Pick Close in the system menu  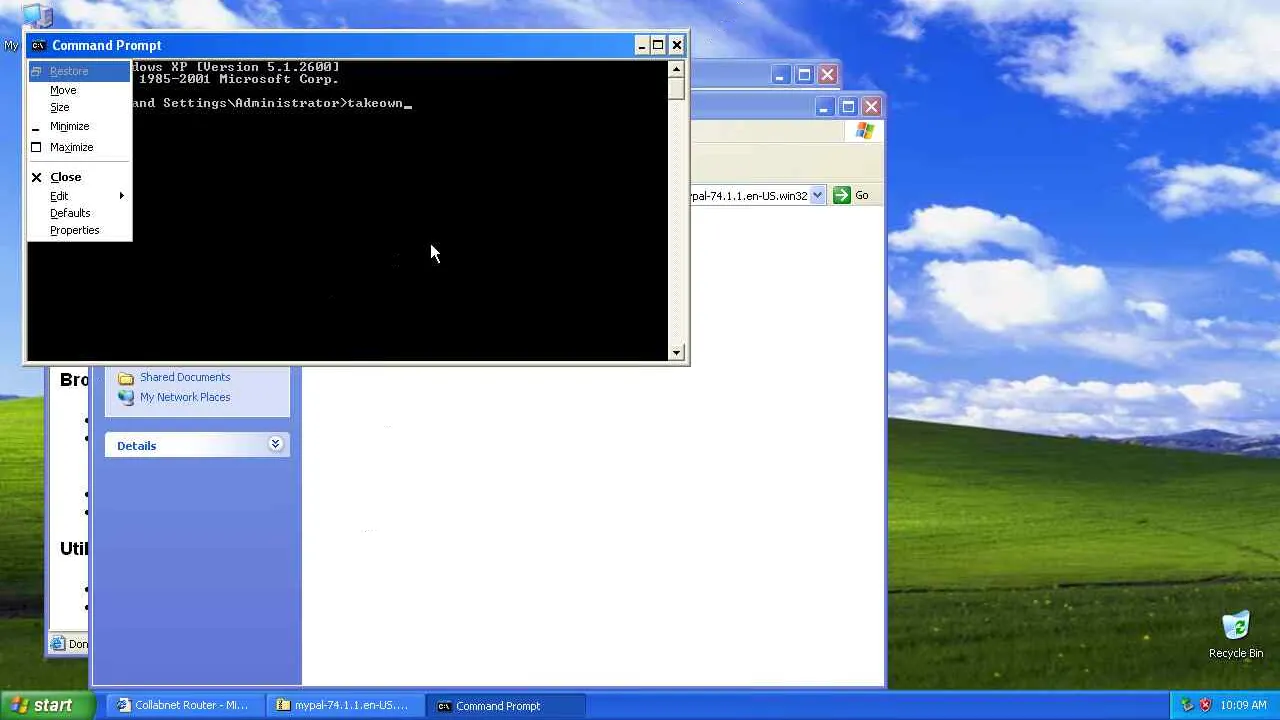pos(80,177)
